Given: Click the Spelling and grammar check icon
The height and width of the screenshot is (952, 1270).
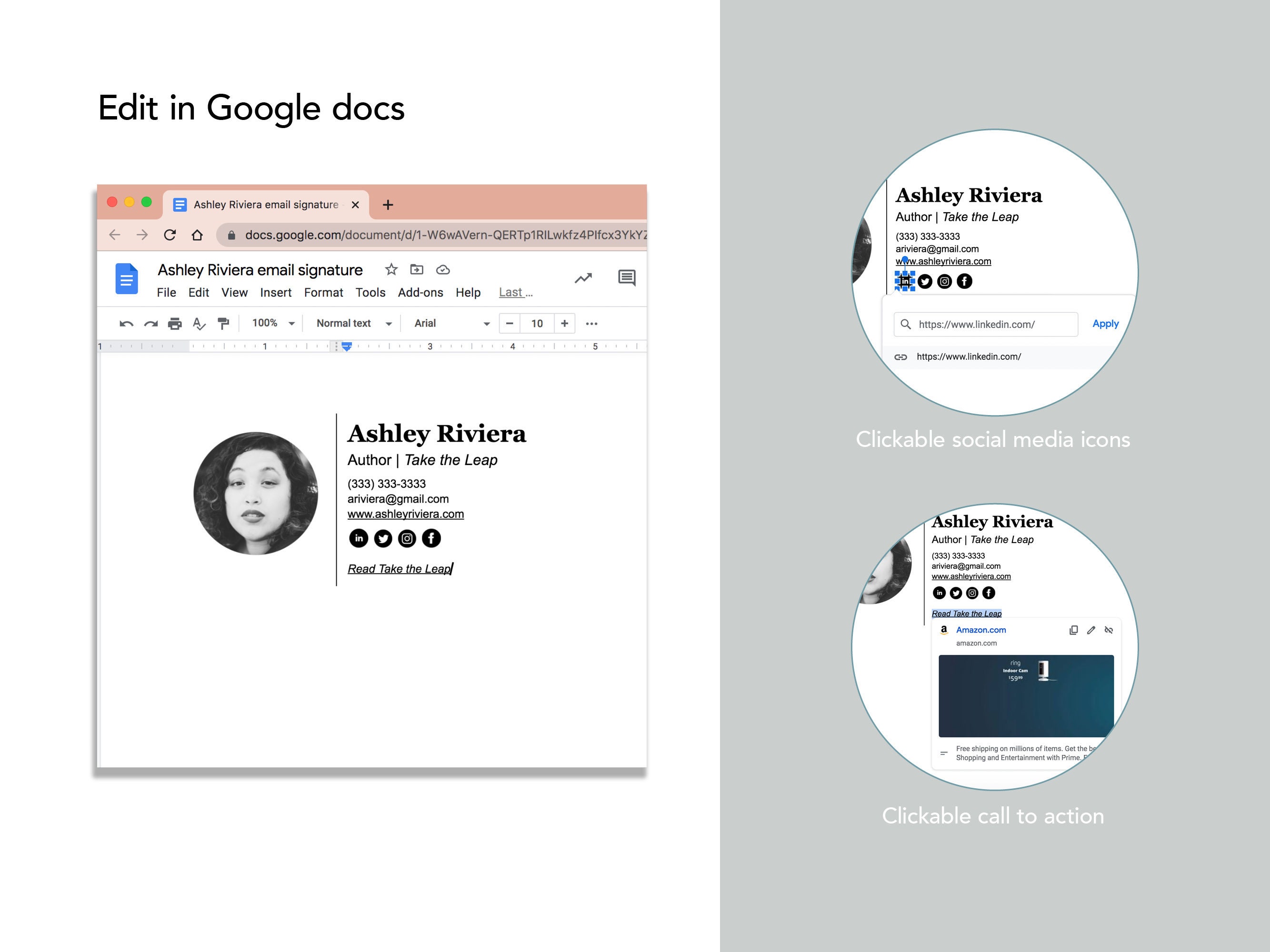Looking at the screenshot, I should point(199,323).
